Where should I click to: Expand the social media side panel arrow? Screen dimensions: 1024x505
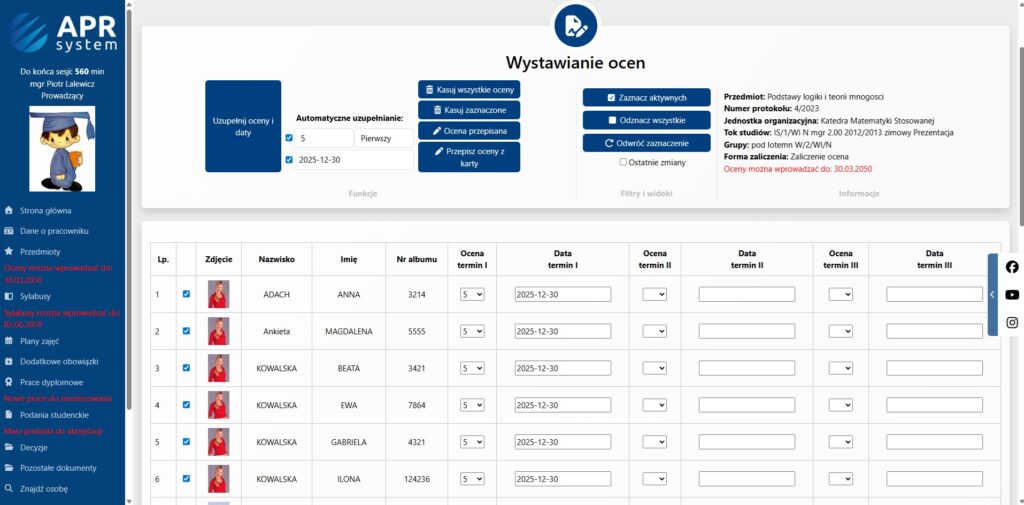992,295
